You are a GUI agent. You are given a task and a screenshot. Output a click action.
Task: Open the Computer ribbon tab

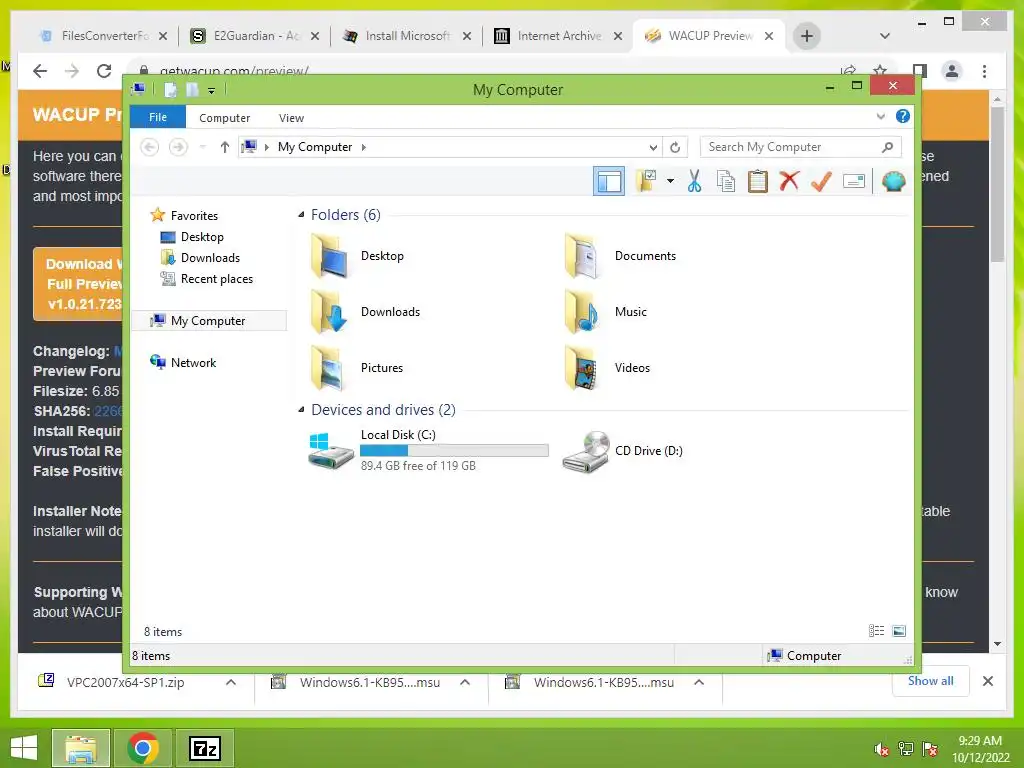point(224,118)
